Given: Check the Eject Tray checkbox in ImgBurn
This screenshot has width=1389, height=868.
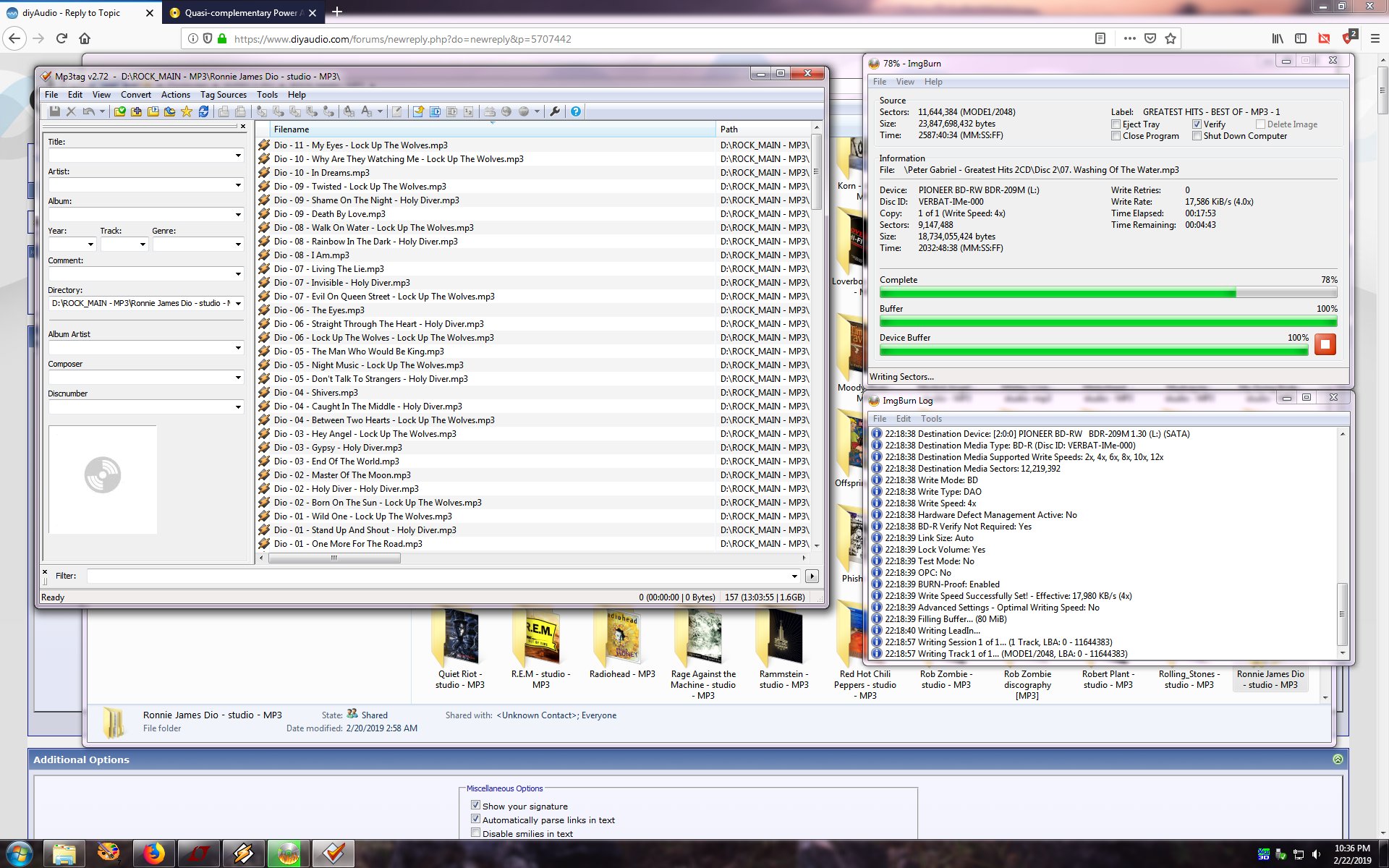Looking at the screenshot, I should click(1116, 124).
